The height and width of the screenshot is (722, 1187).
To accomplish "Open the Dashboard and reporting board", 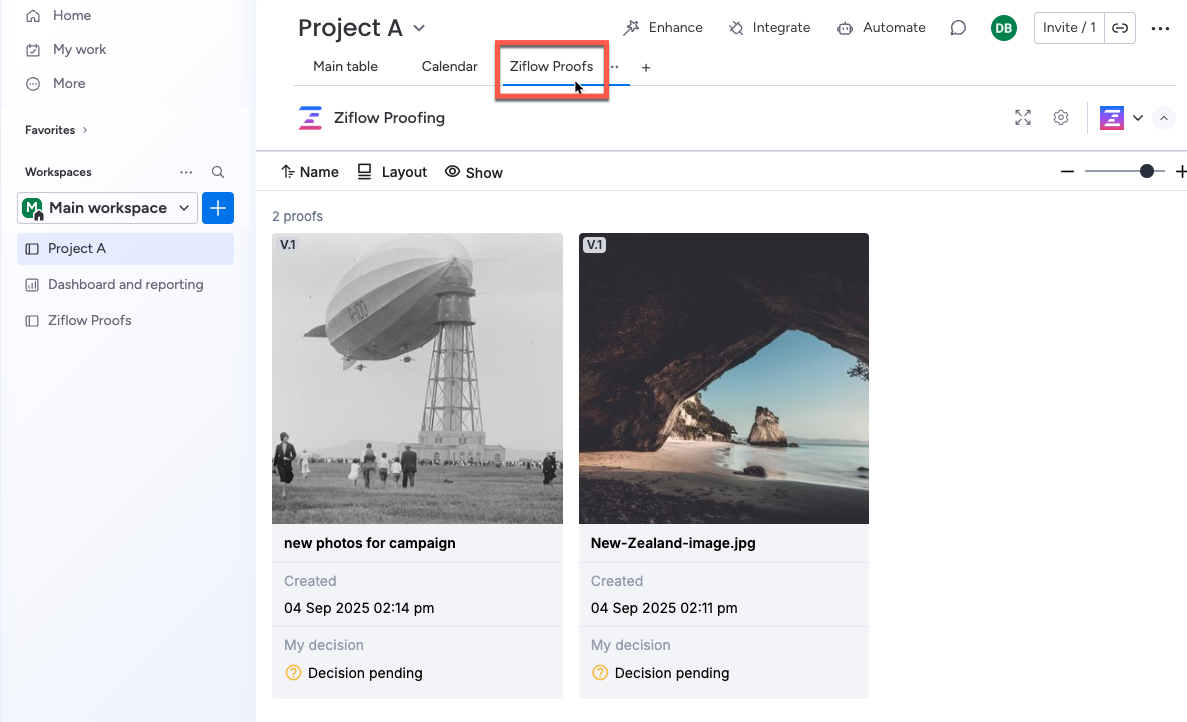I will (x=125, y=284).
